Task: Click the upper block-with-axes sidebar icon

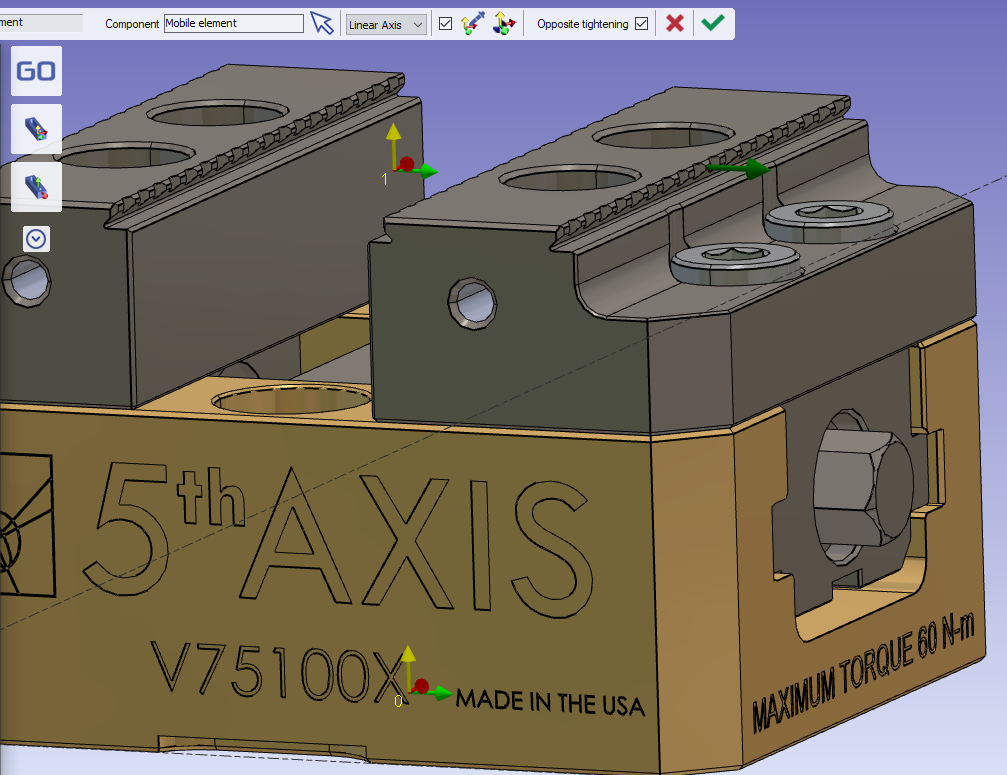Action: point(36,129)
